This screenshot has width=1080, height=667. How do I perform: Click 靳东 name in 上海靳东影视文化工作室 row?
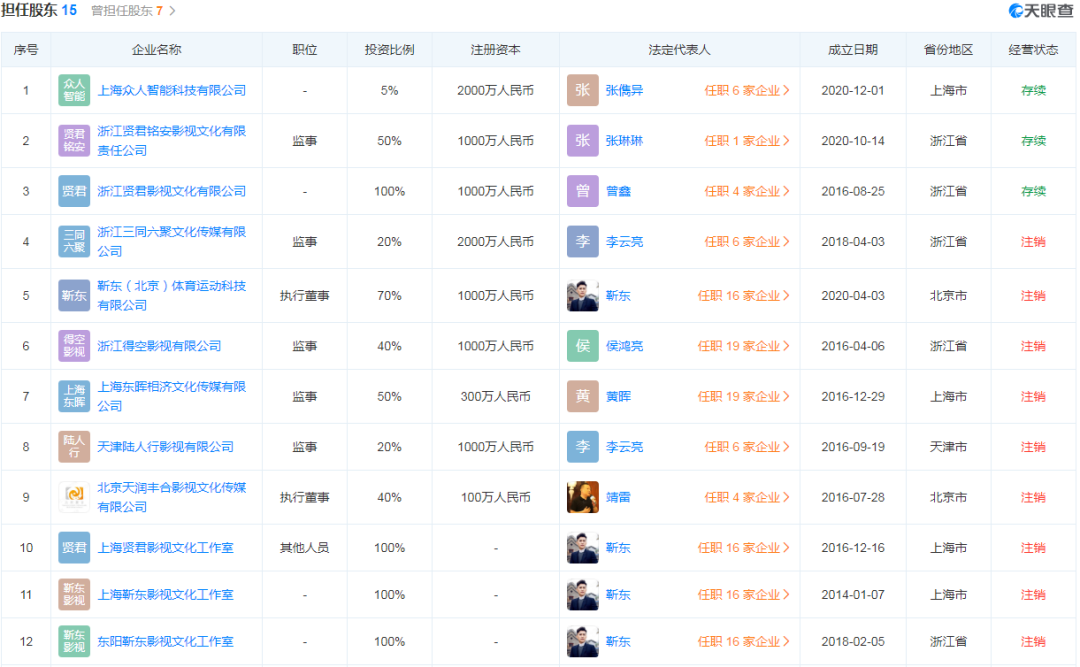[619, 595]
